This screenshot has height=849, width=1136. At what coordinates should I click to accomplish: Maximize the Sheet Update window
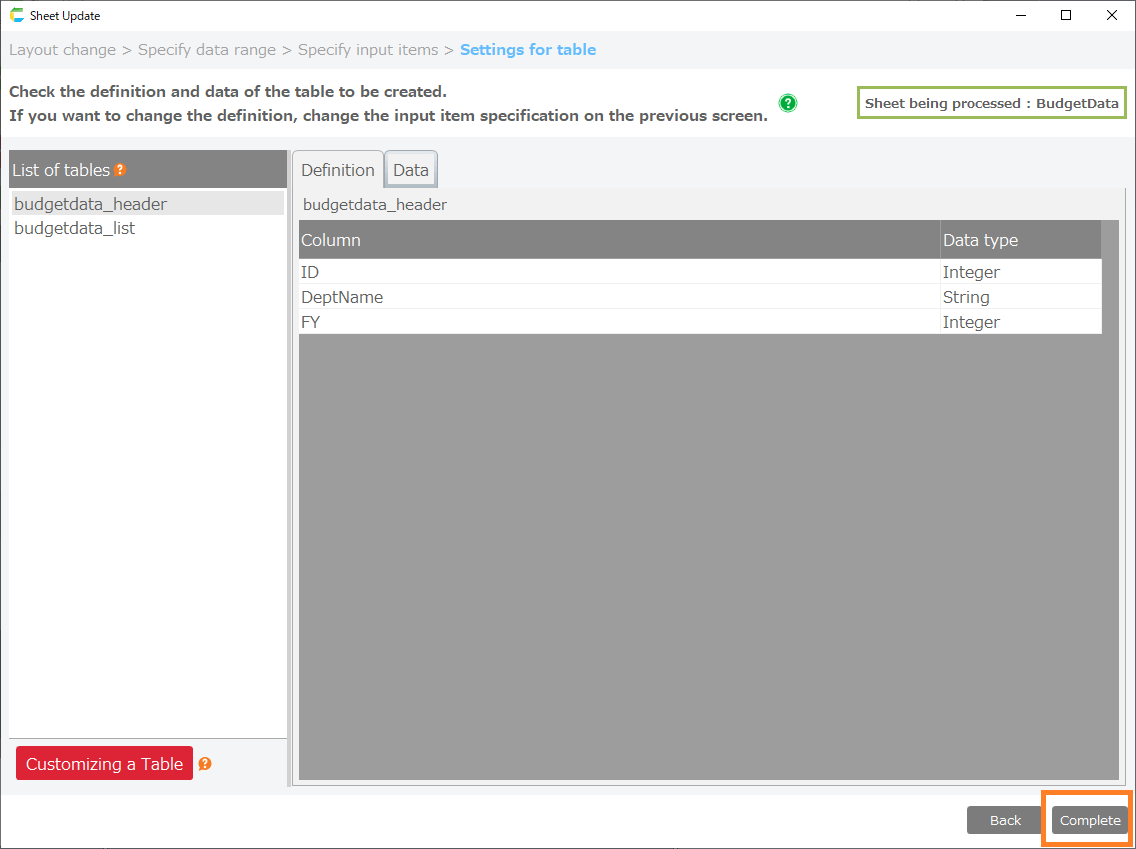[x=1066, y=15]
